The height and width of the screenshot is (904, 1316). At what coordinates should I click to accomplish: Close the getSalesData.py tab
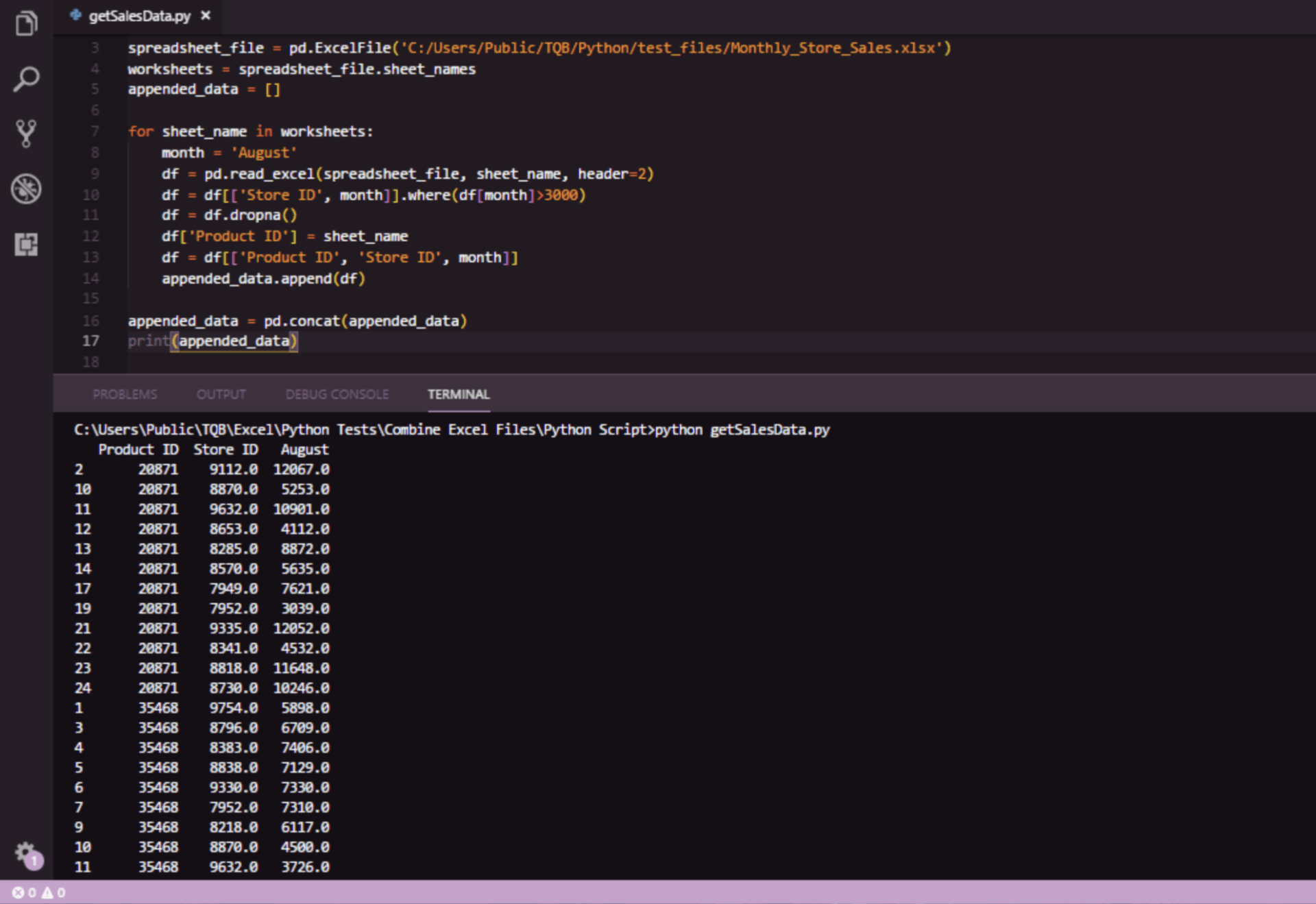(206, 15)
